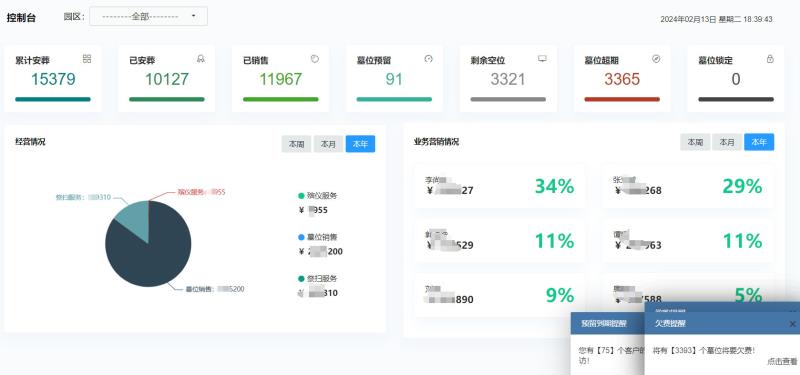Toggle 祭扫服务 legend item in chart
Image resolution: width=800 pixels, height=375 pixels.
tap(317, 279)
